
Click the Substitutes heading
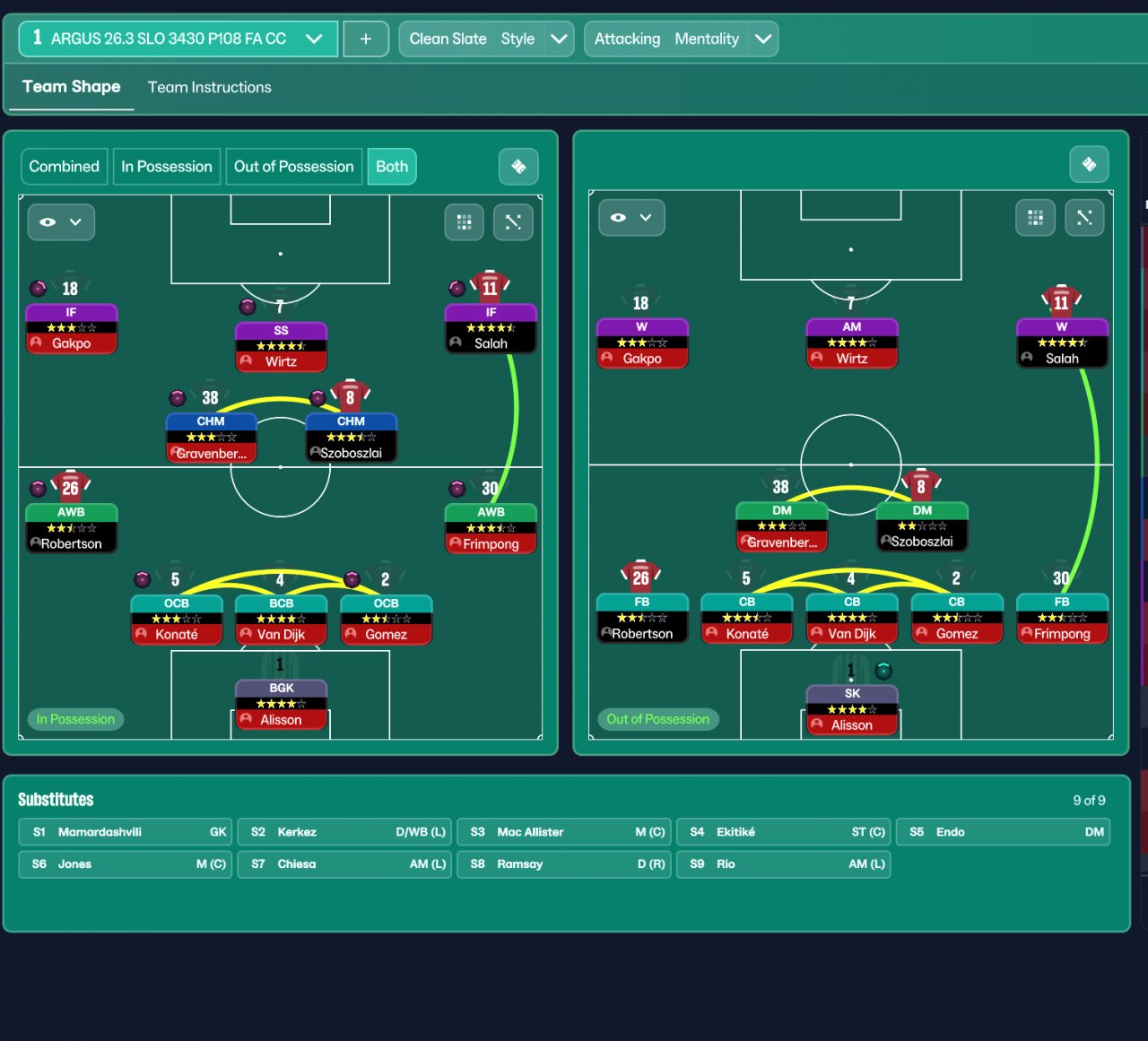(56, 800)
